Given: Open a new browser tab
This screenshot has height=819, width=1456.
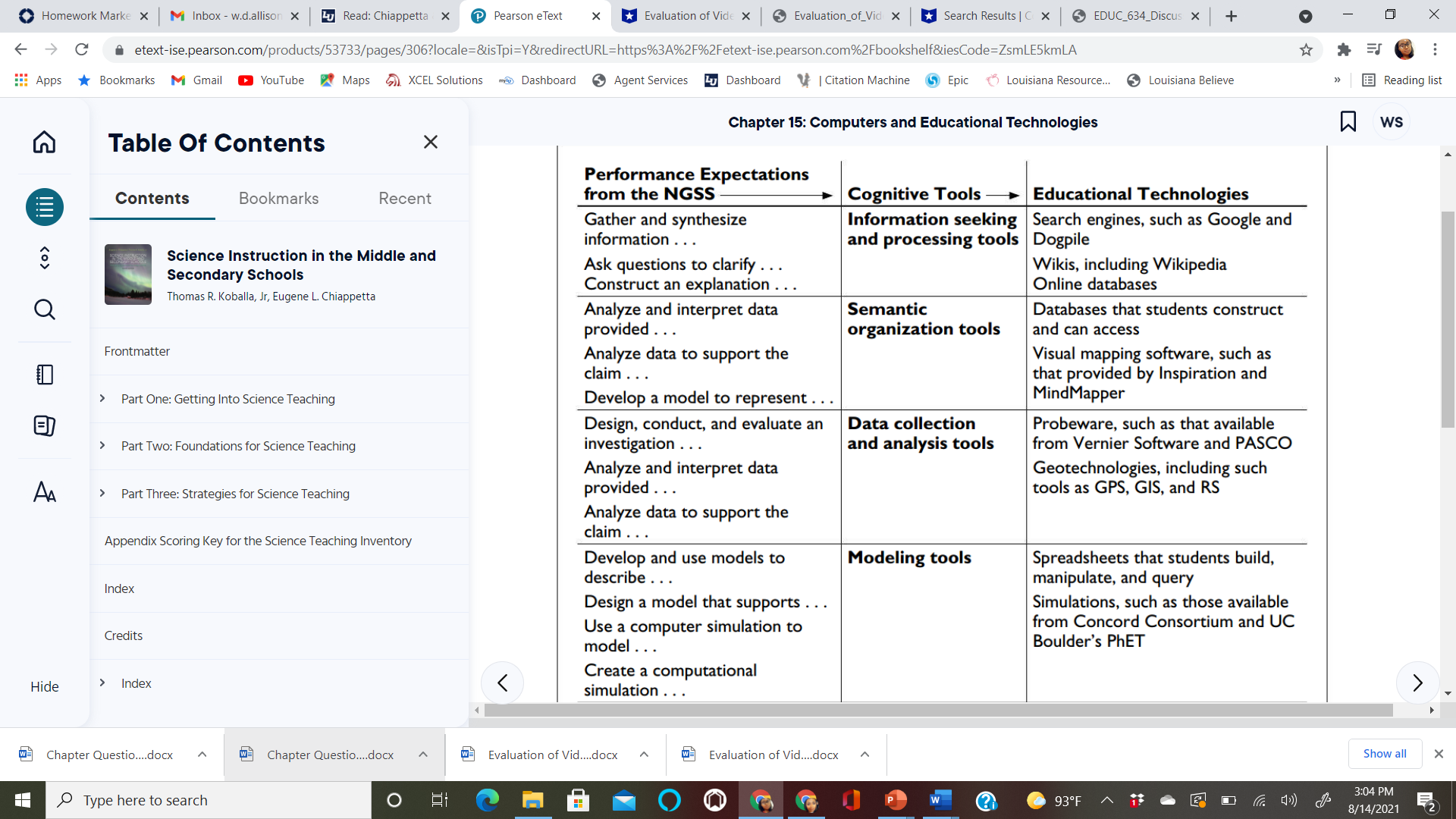Looking at the screenshot, I should tap(1232, 16).
